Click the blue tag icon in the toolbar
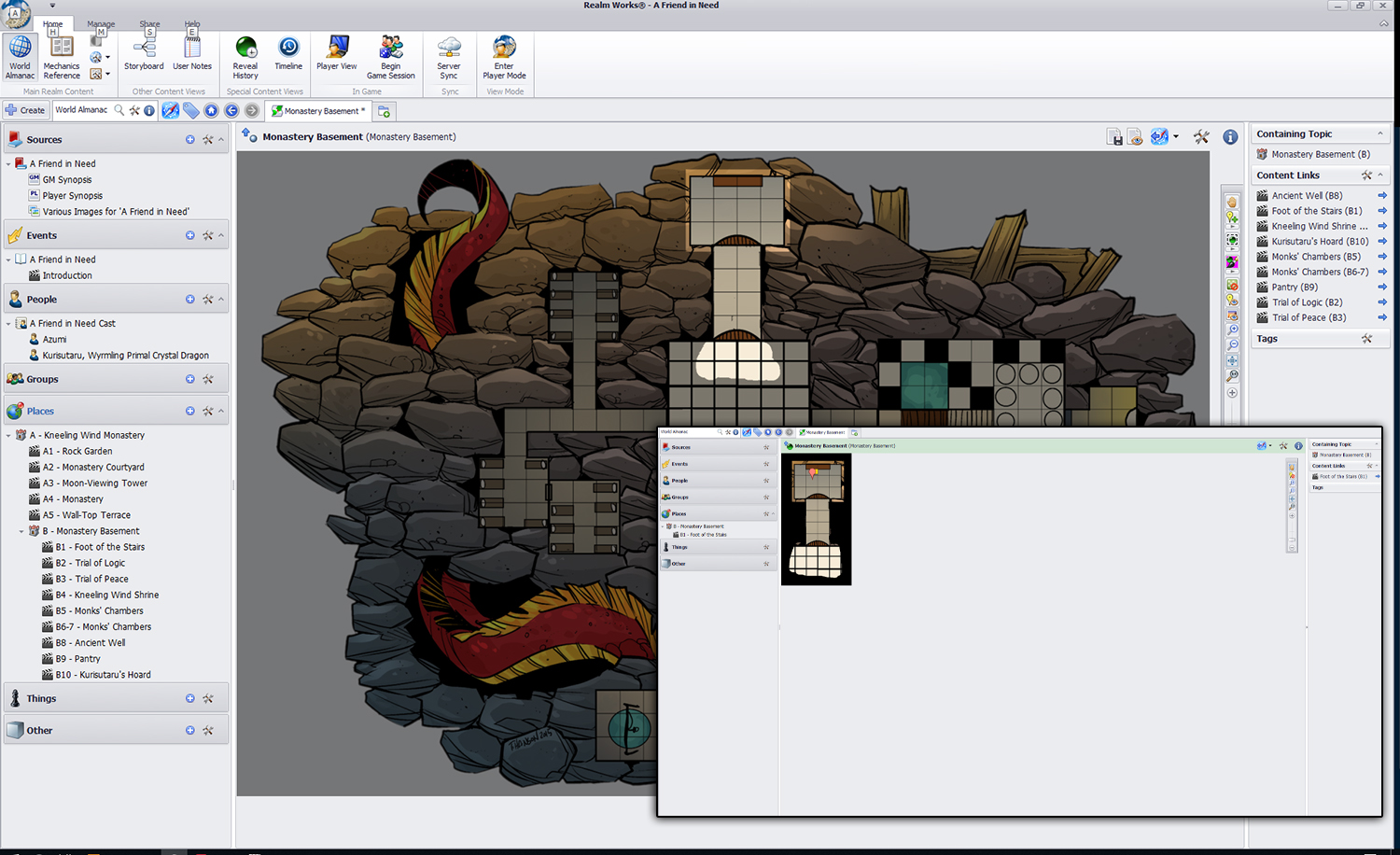 [x=191, y=110]
